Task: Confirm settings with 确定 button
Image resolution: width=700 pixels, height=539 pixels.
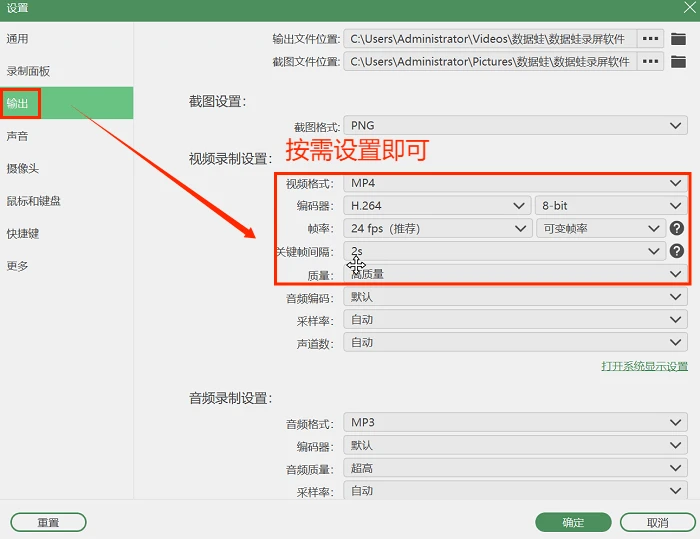Action: [x=573, y=522]
